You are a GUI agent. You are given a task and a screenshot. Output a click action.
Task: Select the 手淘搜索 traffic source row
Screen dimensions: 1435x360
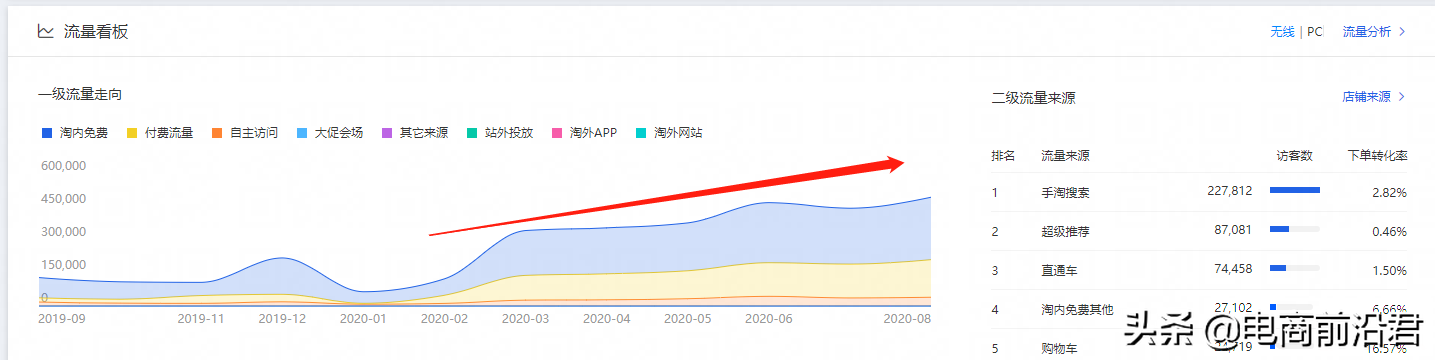(x=1199, y=191)
